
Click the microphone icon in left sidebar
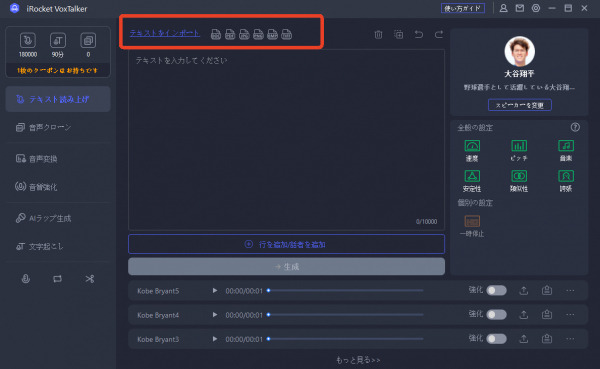pos(26,279)
